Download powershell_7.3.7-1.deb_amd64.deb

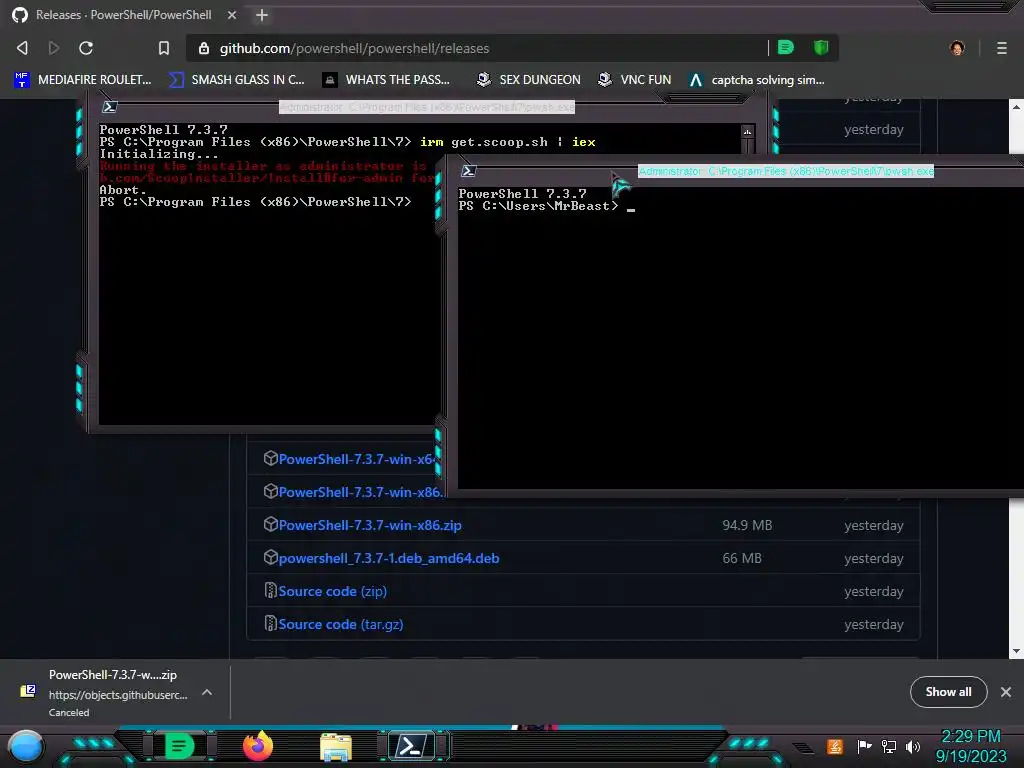pyautogui.click(x=389, y=558)
